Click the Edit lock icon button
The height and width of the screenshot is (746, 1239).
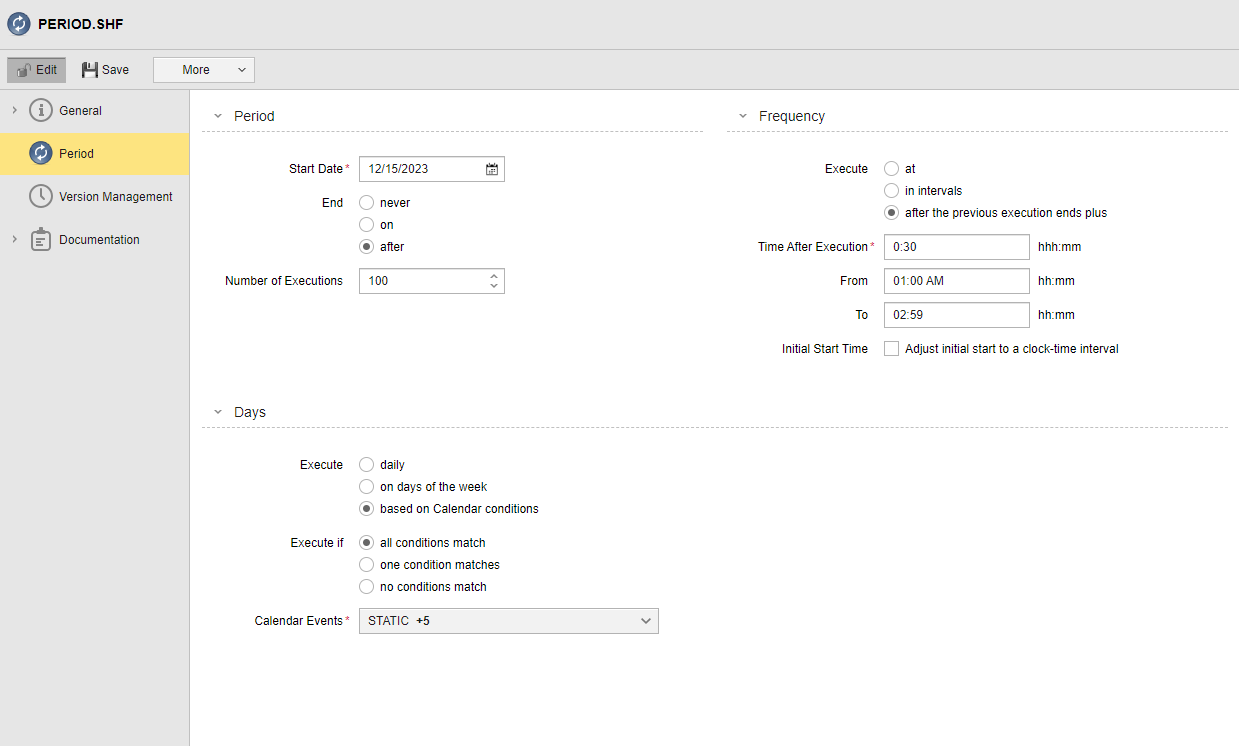22,69
